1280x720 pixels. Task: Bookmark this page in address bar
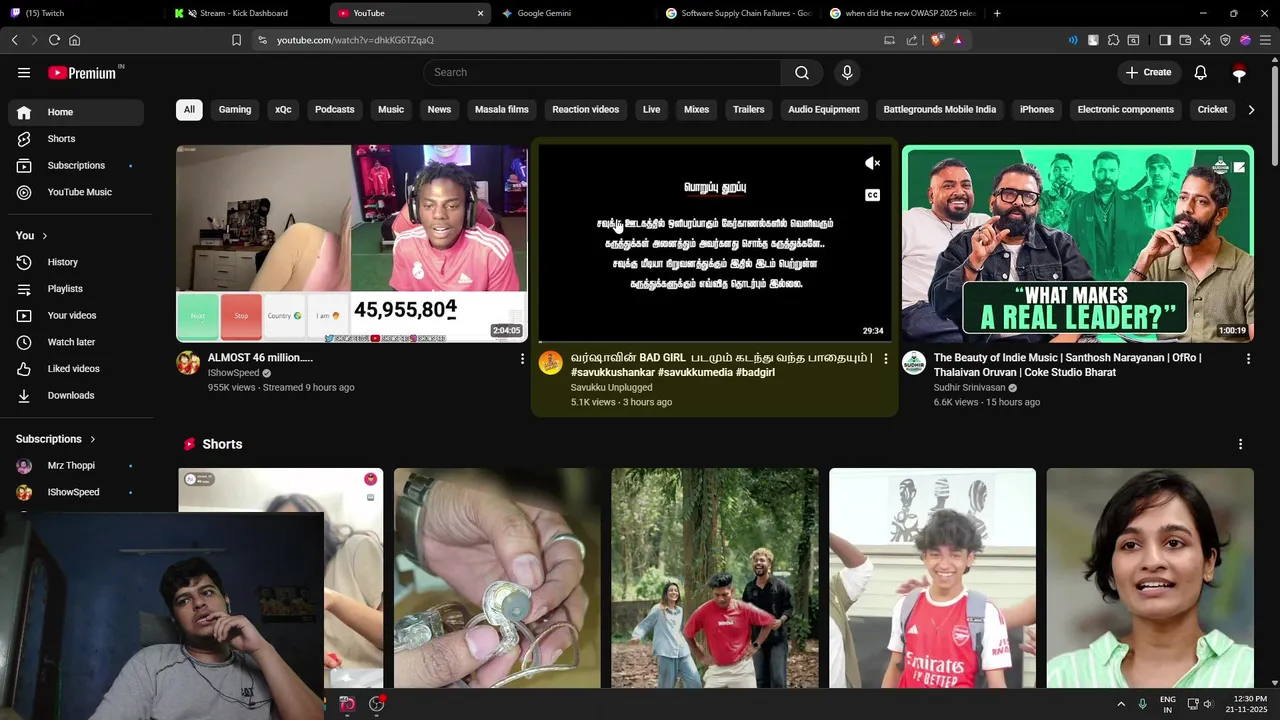pos(236,40)
